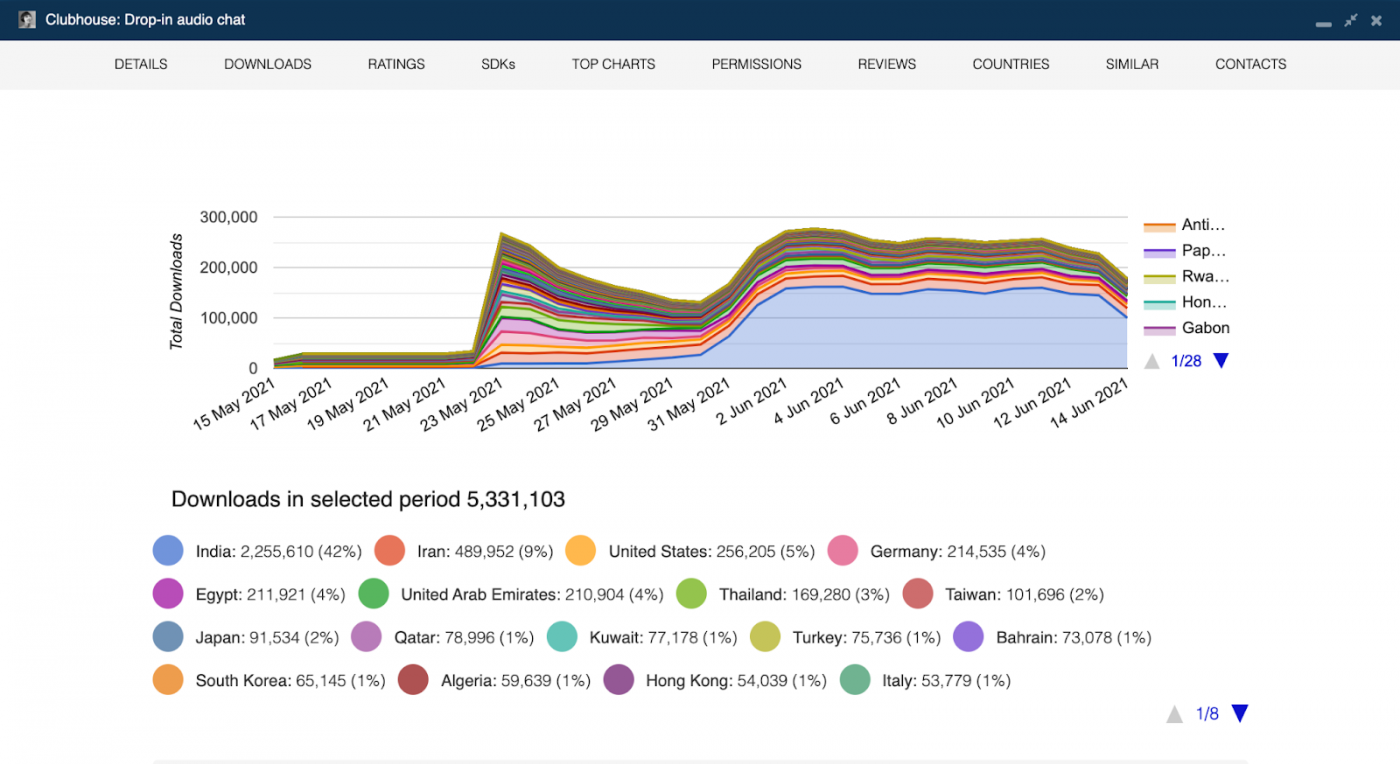
Task: Click the text United Arab Emirates: 210,904 (4%)
Action: pyautogui.click(x=532, y=594)
